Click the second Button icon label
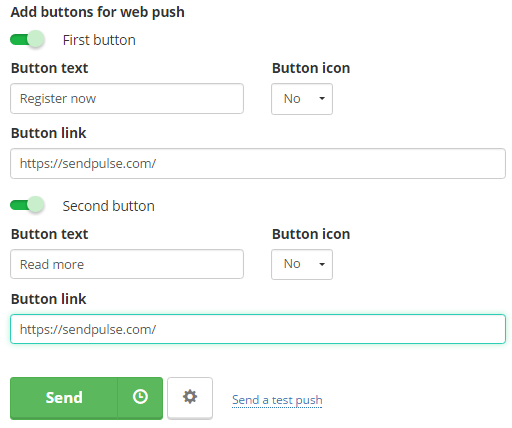The width and height of the screenshot is (512, 428). (311, 234)
